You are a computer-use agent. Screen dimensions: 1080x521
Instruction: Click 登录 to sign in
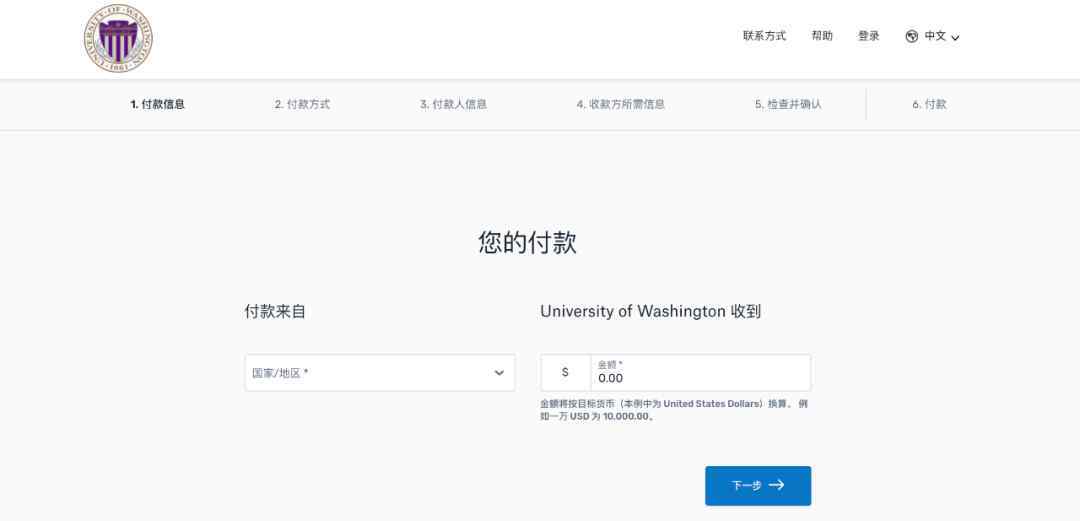pos(868,36)
